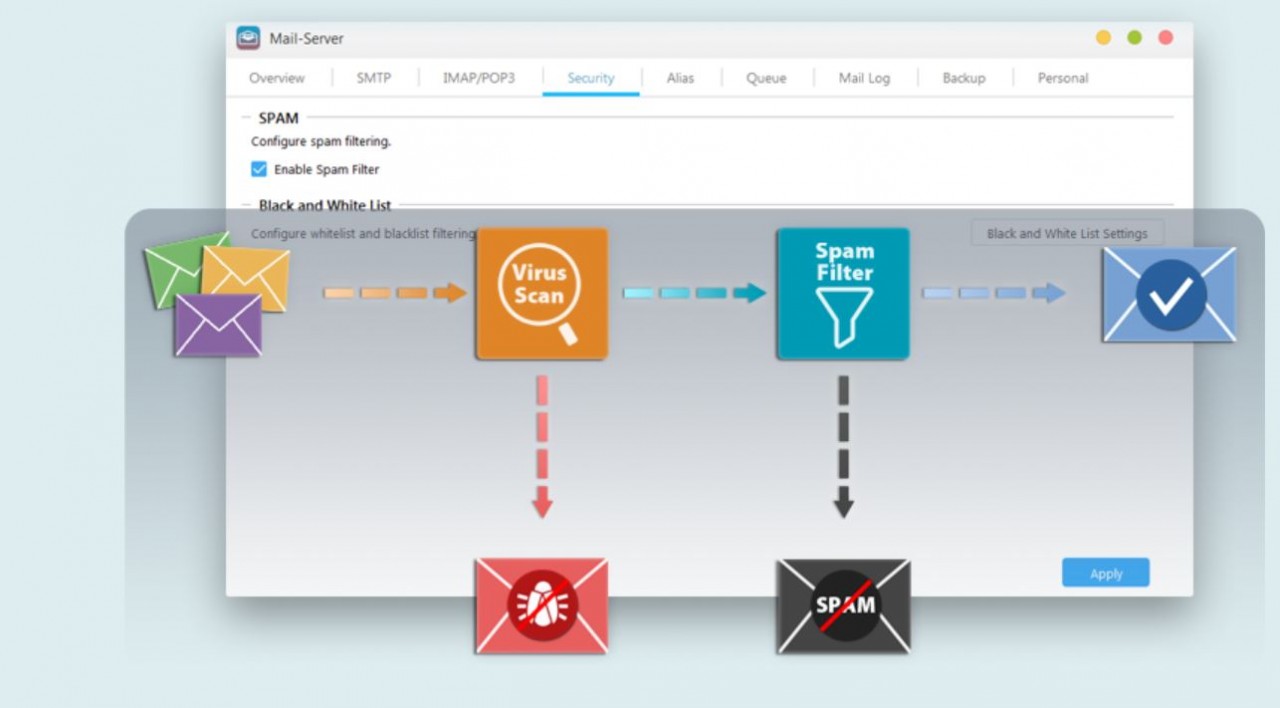Switch to the Overview tab

click(277, 78)
